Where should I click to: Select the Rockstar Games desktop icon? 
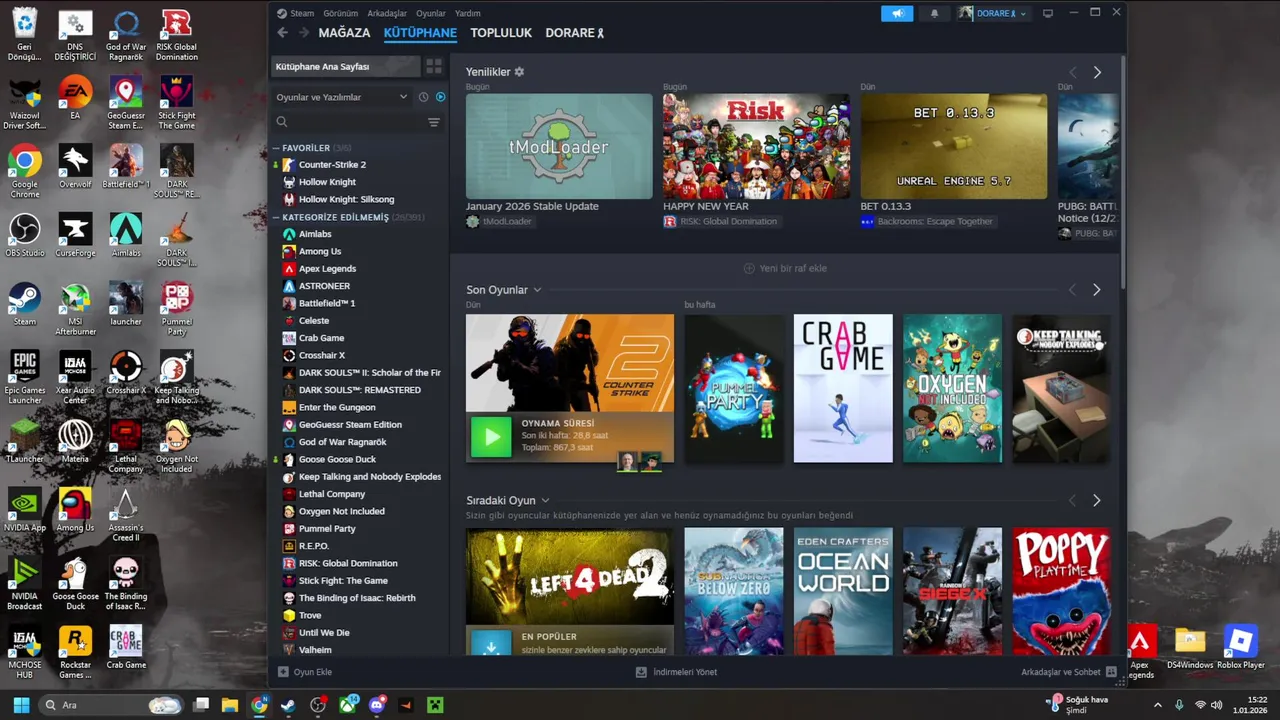[75, 653]
